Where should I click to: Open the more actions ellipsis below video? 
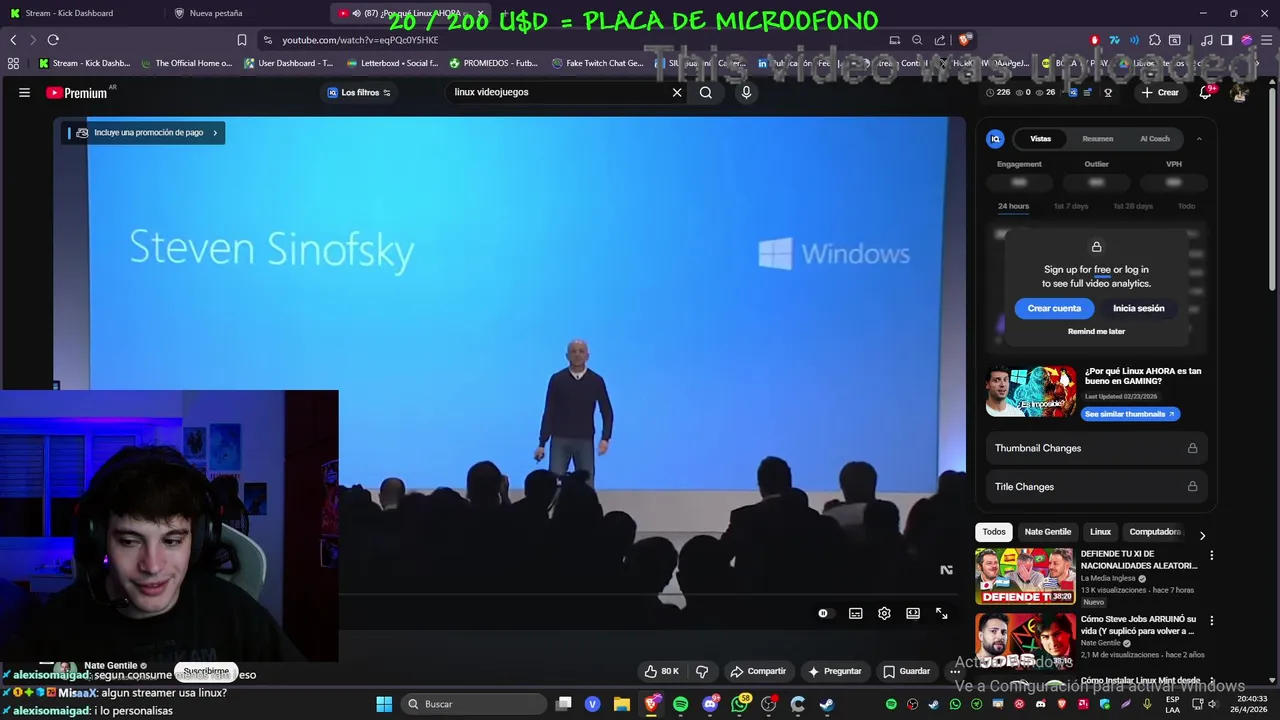pyautogui.click(x=955, y=671)
